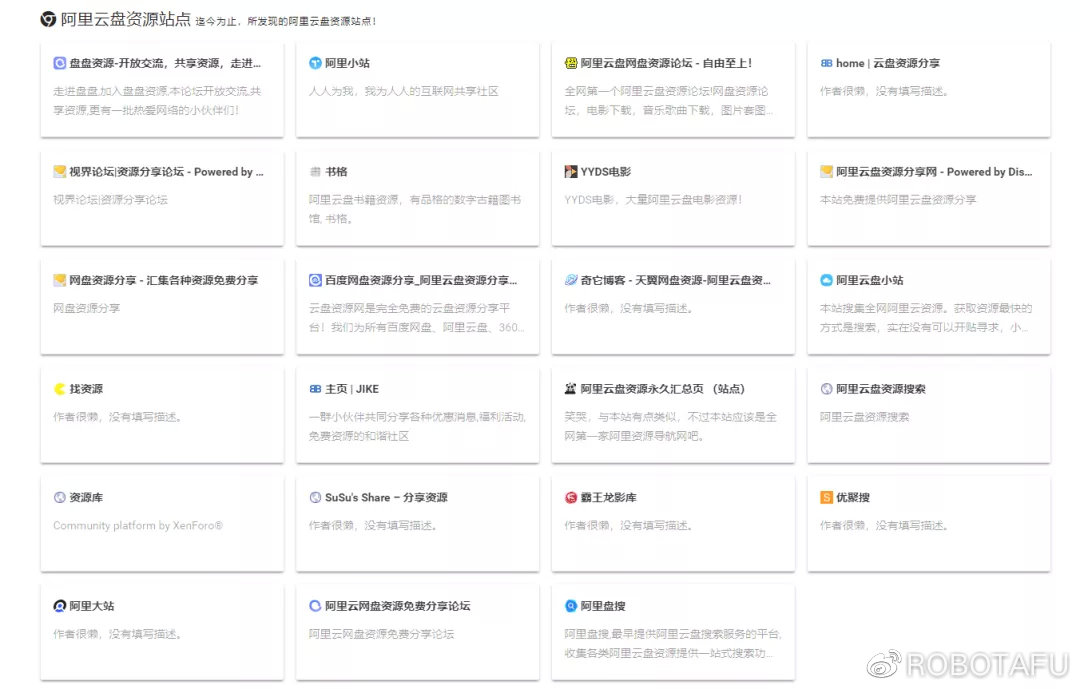The height and width of the screenshot is (689, 1080).
Task: Open the home | 云盘资源分享 link
Action: tap(888, 63)
